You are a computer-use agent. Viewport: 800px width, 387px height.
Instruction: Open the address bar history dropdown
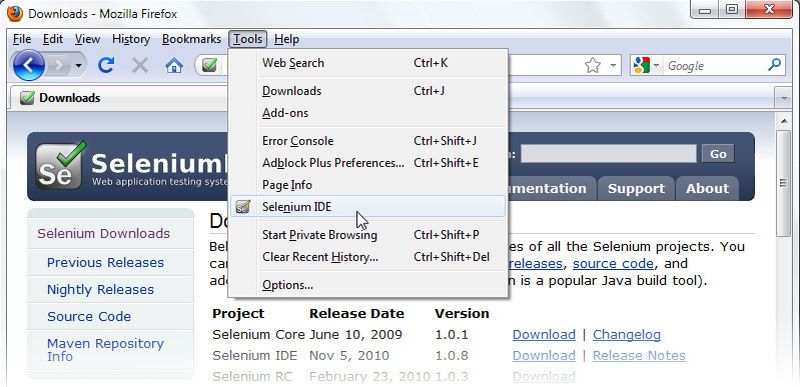tap(614, 65)
